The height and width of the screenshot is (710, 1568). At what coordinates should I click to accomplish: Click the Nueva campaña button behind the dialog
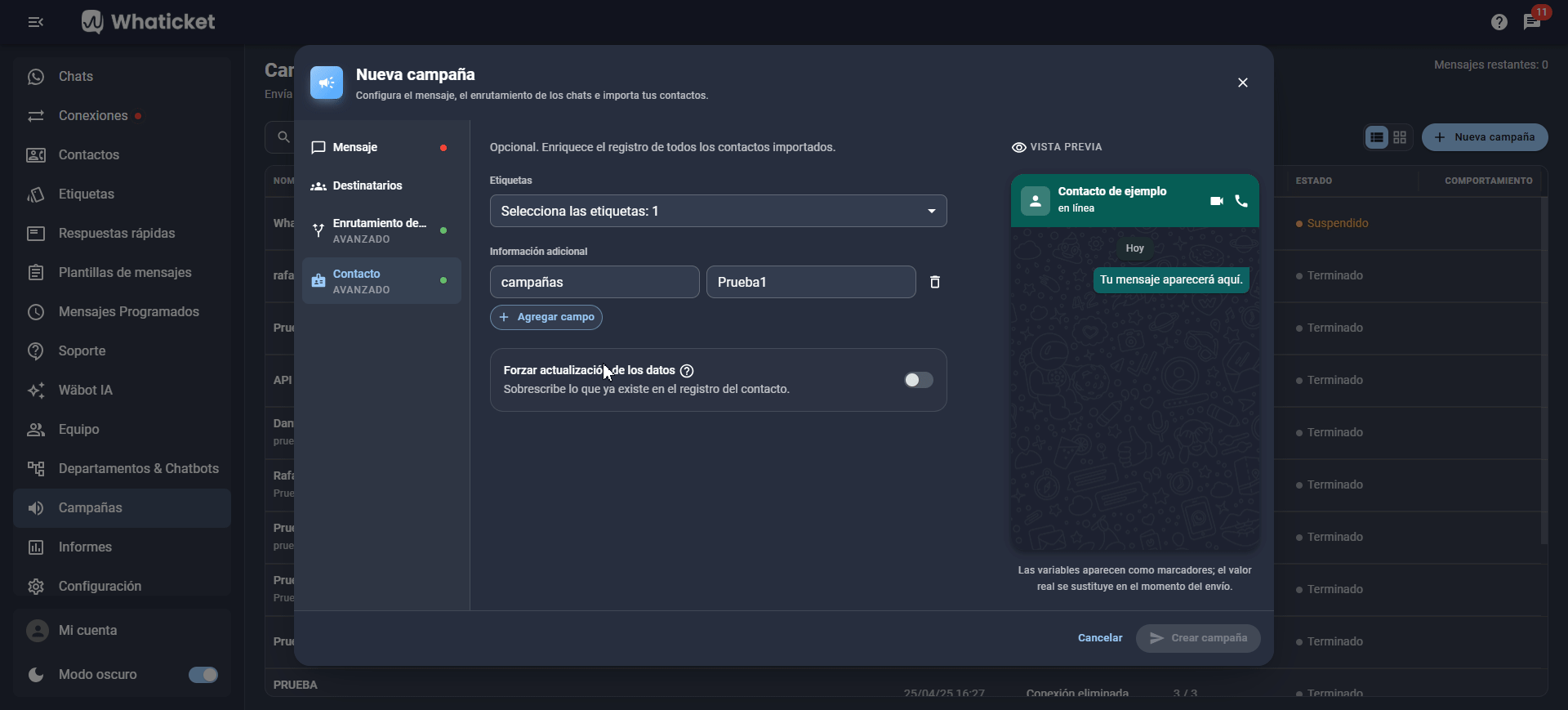coord(1485,137)
